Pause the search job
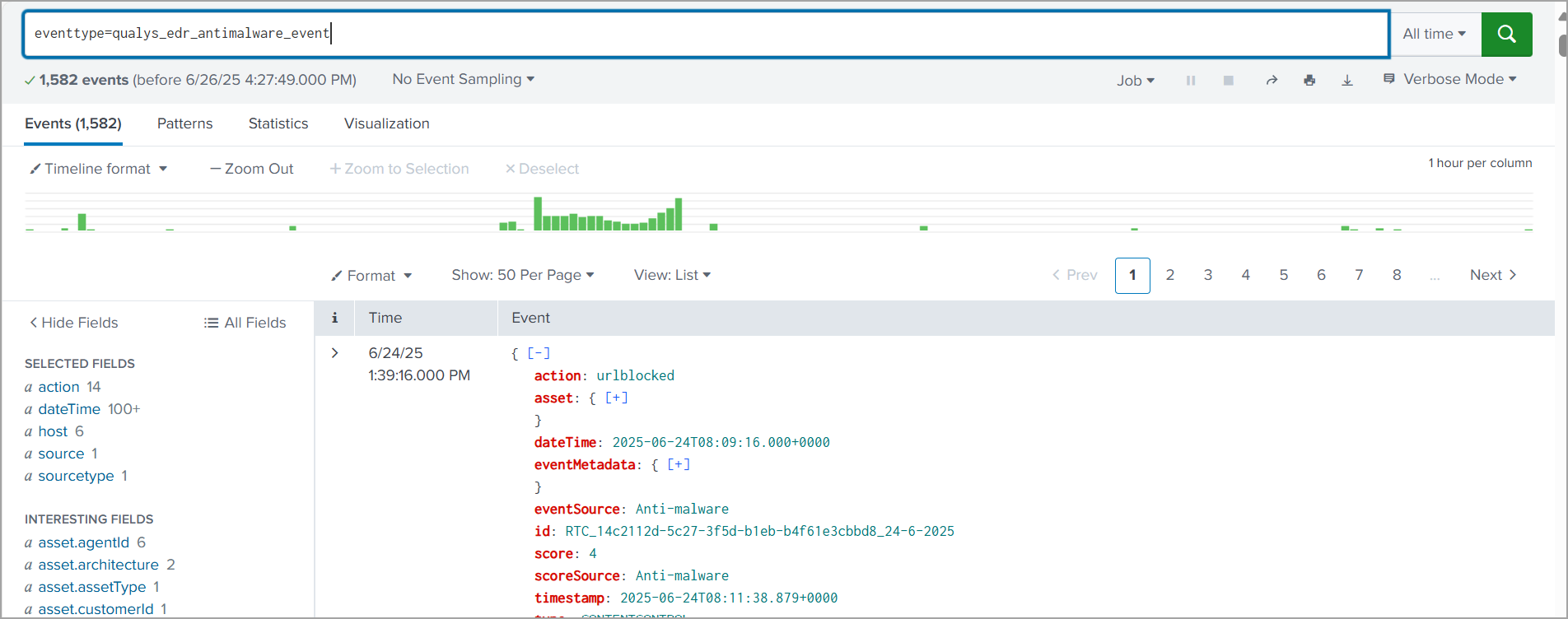This screenshot has height=619, width=1568. [1191, 81]
